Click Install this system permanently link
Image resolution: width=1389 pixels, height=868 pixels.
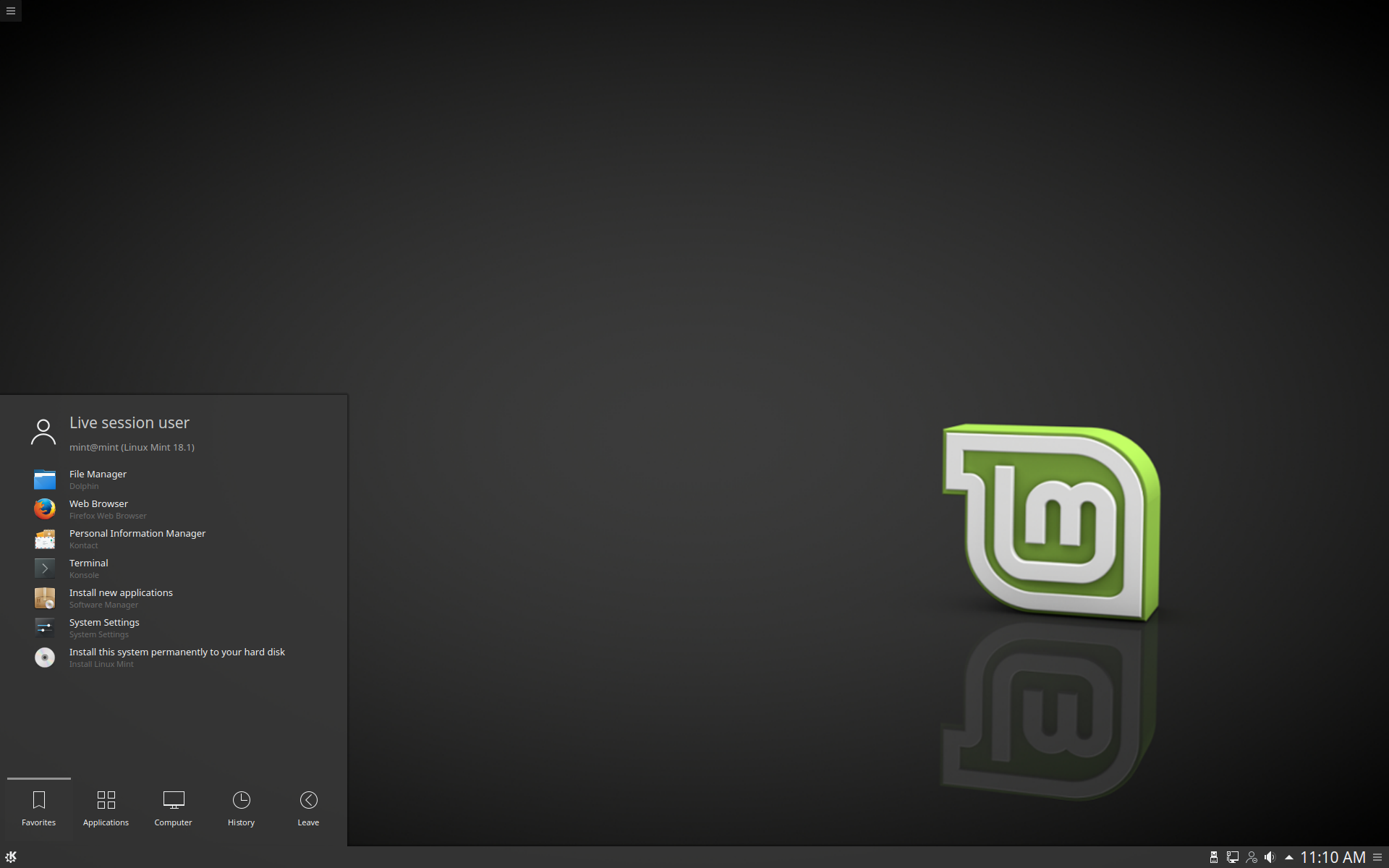(176, 651)
